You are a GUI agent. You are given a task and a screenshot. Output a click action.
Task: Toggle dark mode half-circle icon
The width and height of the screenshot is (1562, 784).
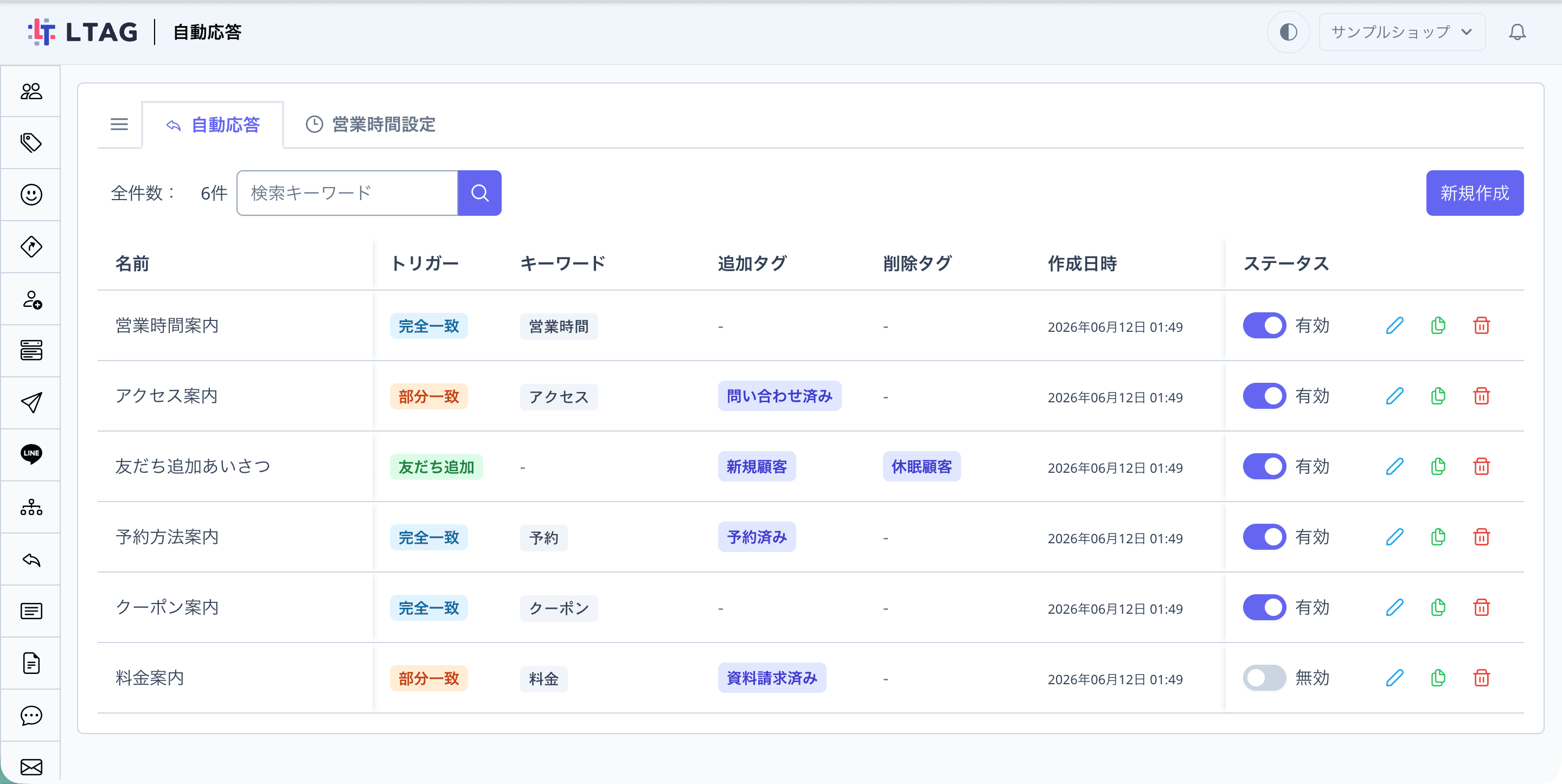pos(1288,31)
